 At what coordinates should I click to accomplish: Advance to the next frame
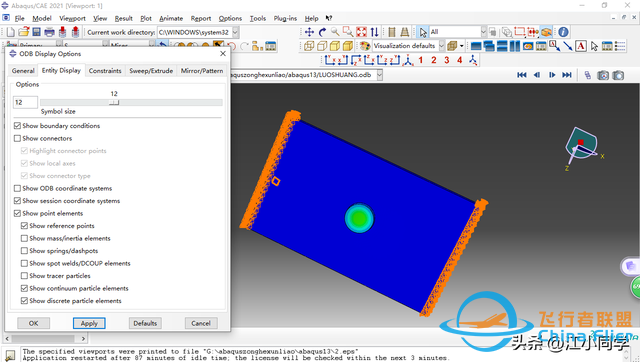click(552, 75)
